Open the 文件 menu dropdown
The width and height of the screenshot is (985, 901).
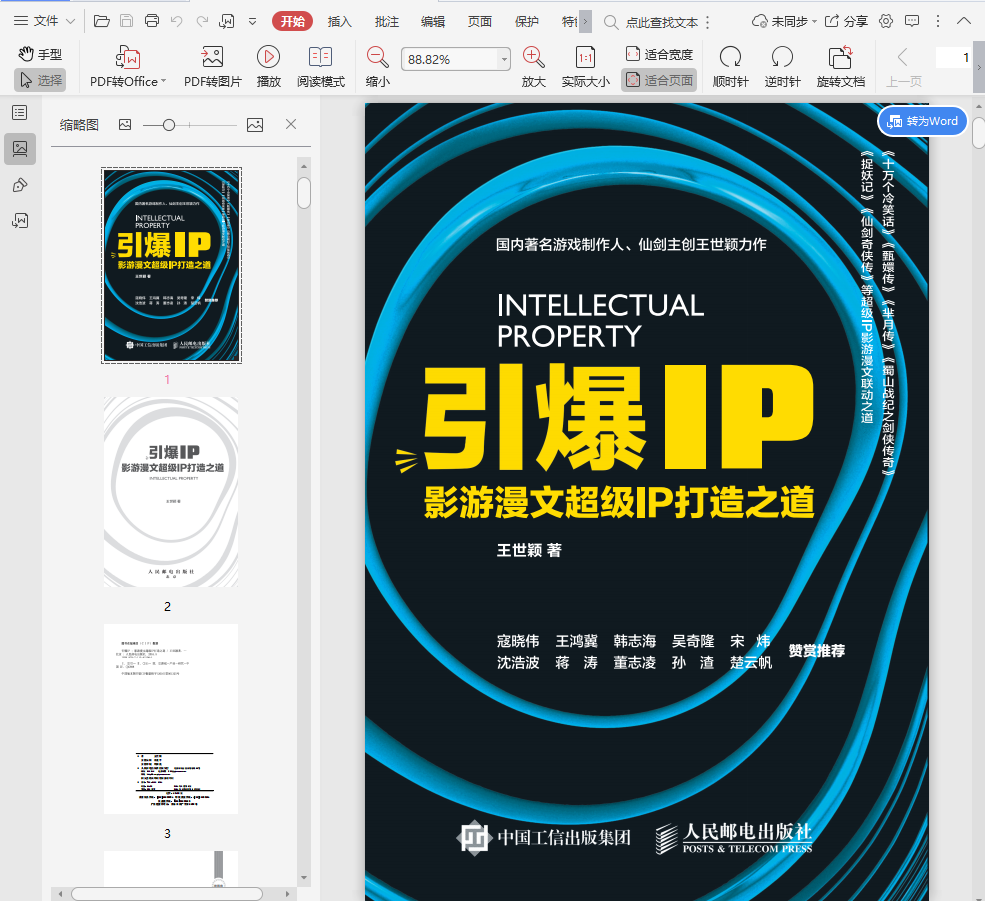click(45, 21)
